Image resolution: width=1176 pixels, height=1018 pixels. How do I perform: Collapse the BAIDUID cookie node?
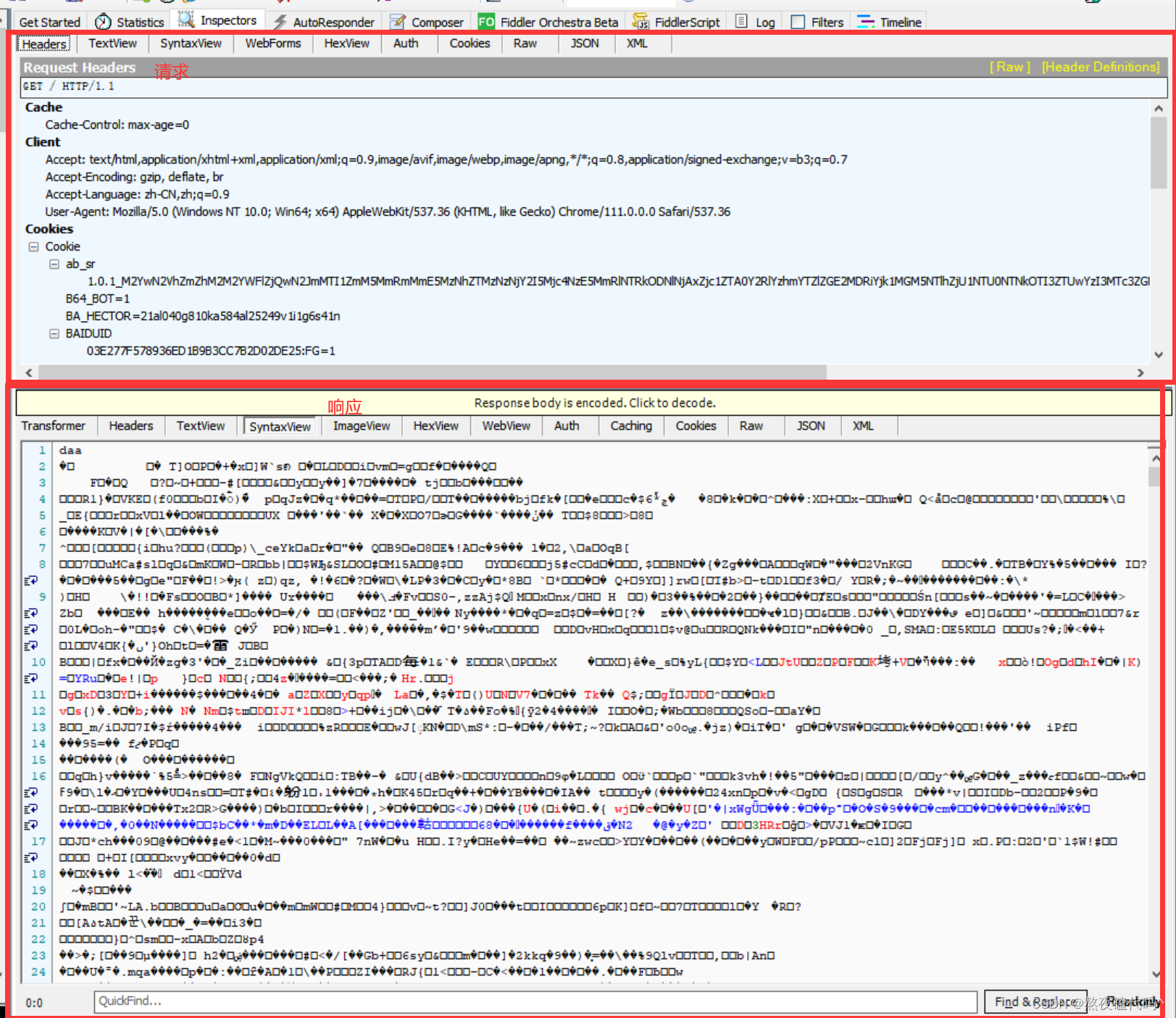(54, 333)
